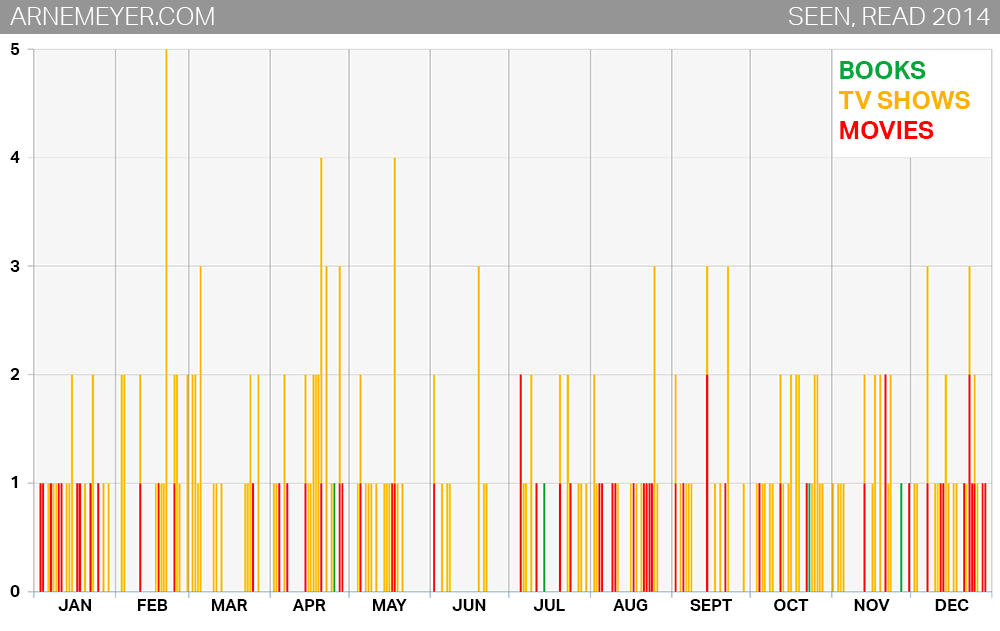
Task: Click the JUL month label
Action: click(x=549, y=605)
